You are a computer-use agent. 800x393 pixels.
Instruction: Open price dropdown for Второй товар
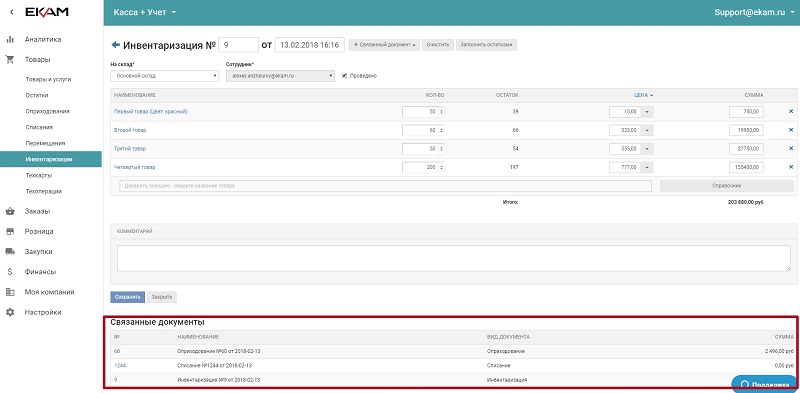pos(646,130)
